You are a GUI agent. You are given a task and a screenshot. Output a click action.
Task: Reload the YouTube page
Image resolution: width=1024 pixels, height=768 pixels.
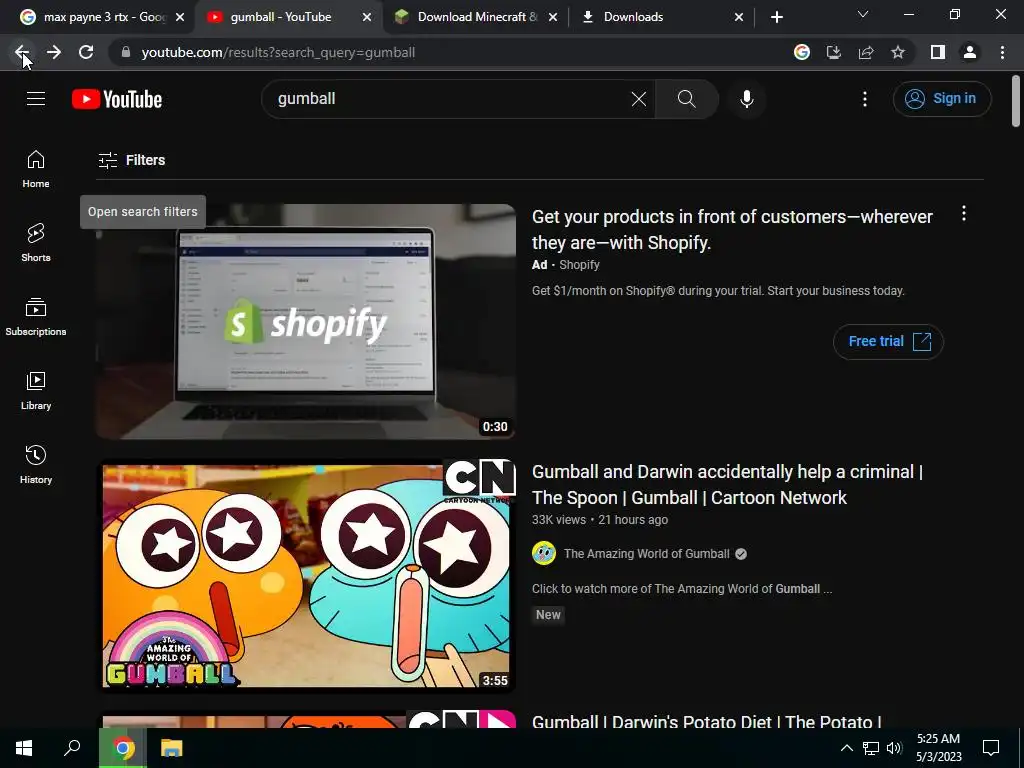(x=86, y=52)
